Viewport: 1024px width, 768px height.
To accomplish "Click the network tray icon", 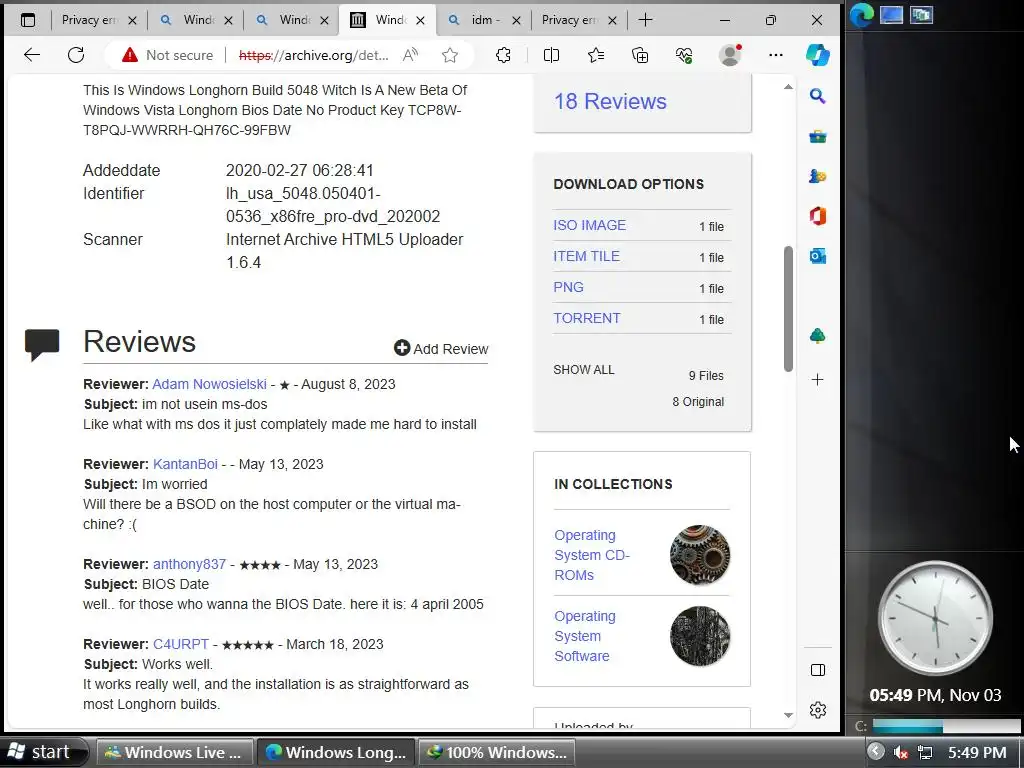I will point(924,752).
